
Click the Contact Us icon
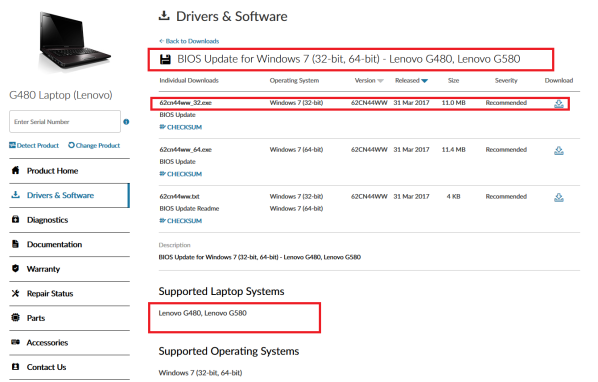pos(15,367)
